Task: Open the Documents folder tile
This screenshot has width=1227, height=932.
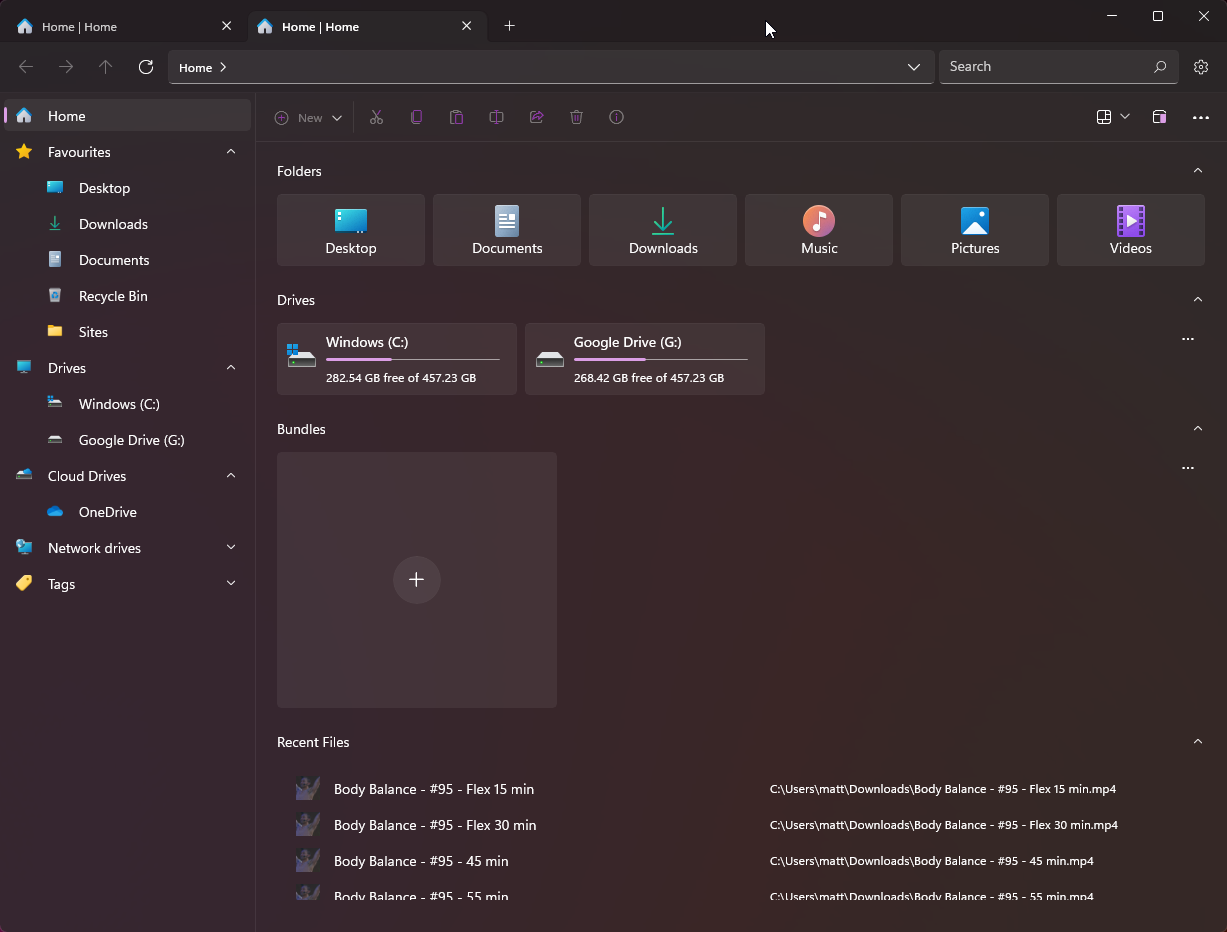Action: pyautogui.click(x=507, y=230)
